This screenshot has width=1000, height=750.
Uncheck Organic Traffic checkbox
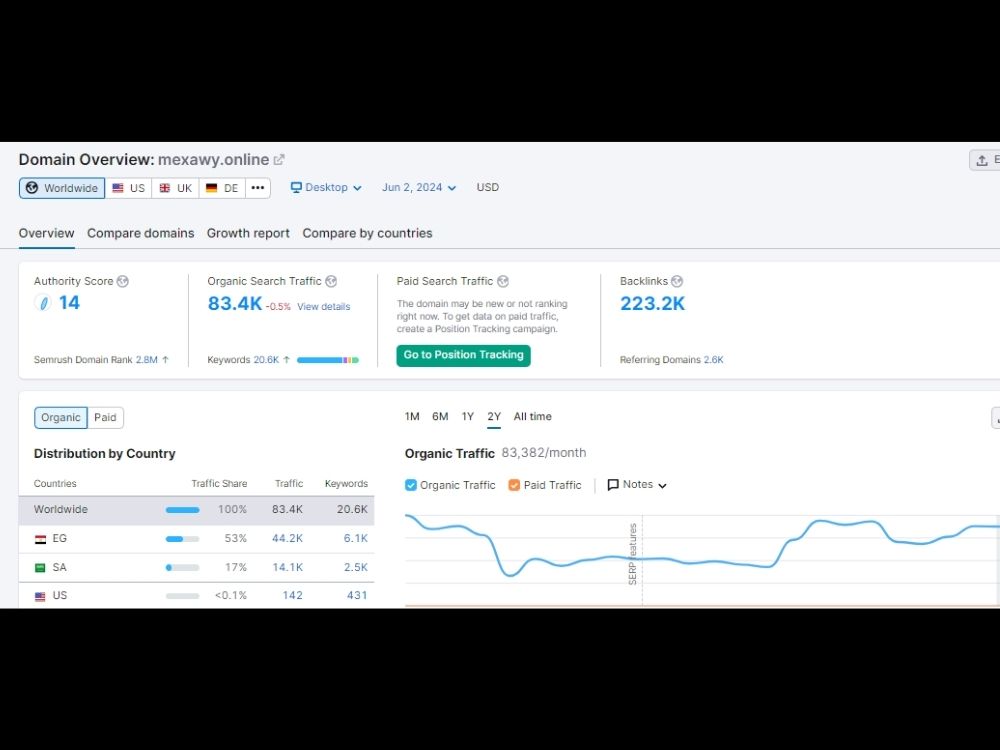[x=411, y=485]
